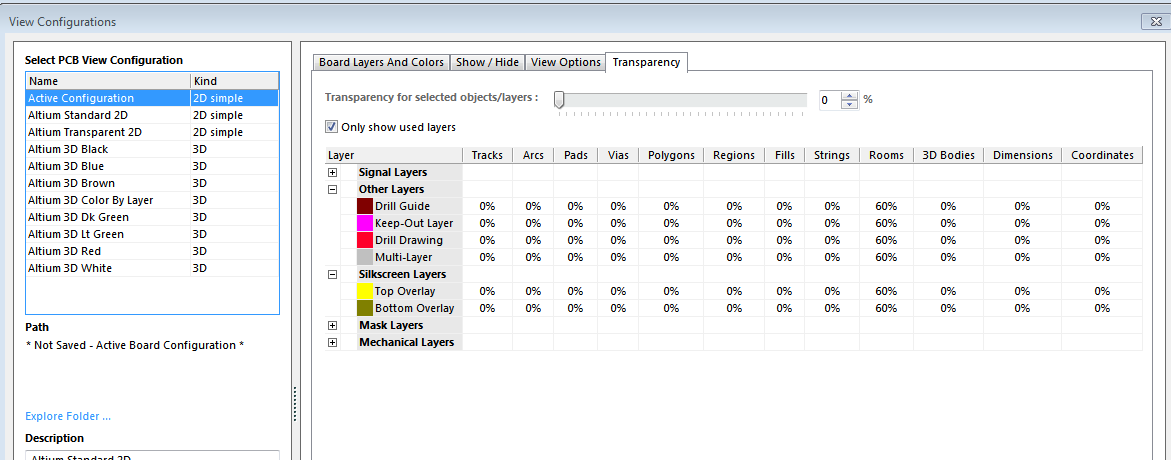
Task: Click the Kind column header
Action: tap(234, 81)
